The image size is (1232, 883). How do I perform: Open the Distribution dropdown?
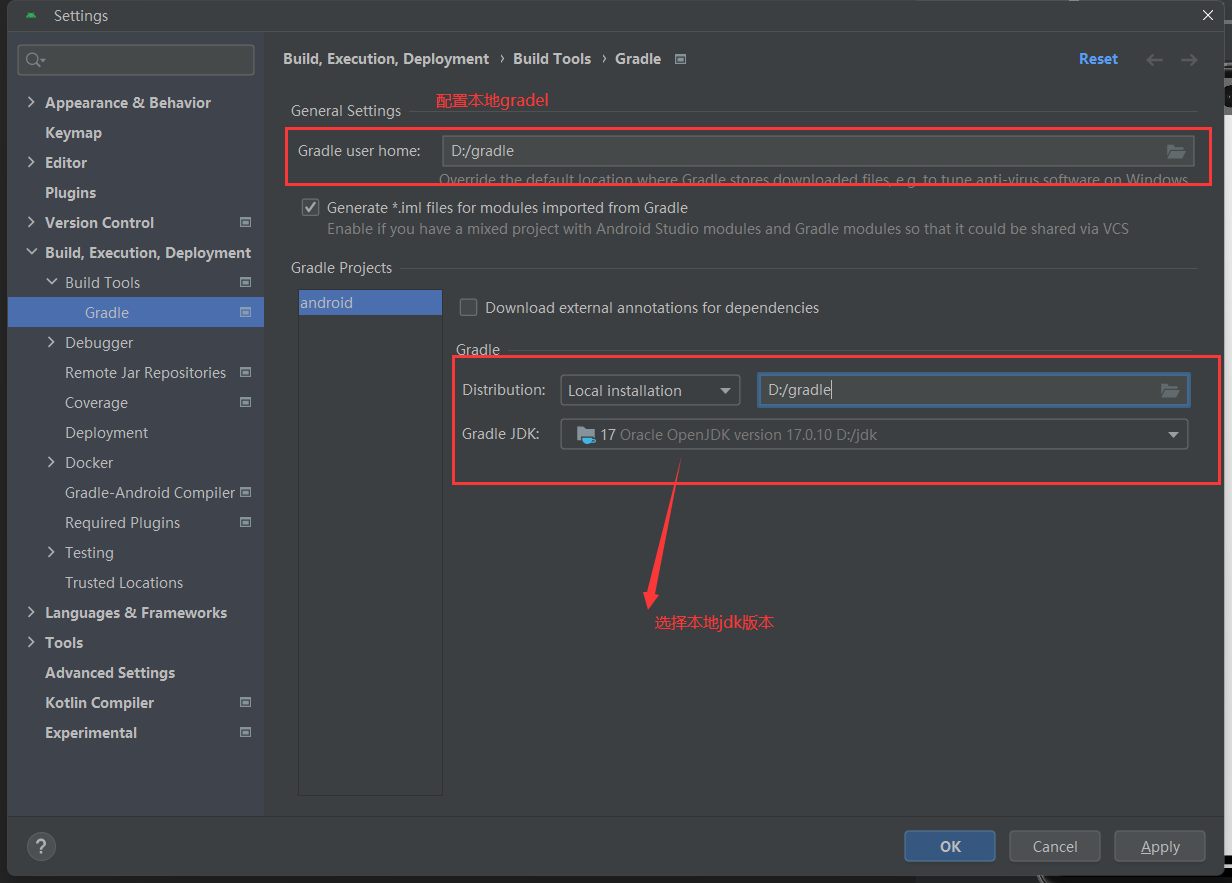click(650, 390)
